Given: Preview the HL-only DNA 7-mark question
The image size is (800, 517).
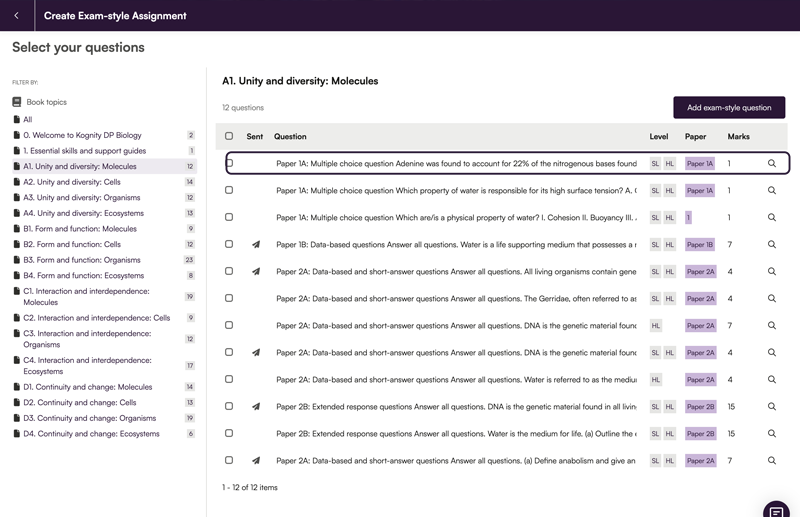Looking at the screenshot, I should click(771, 326).
